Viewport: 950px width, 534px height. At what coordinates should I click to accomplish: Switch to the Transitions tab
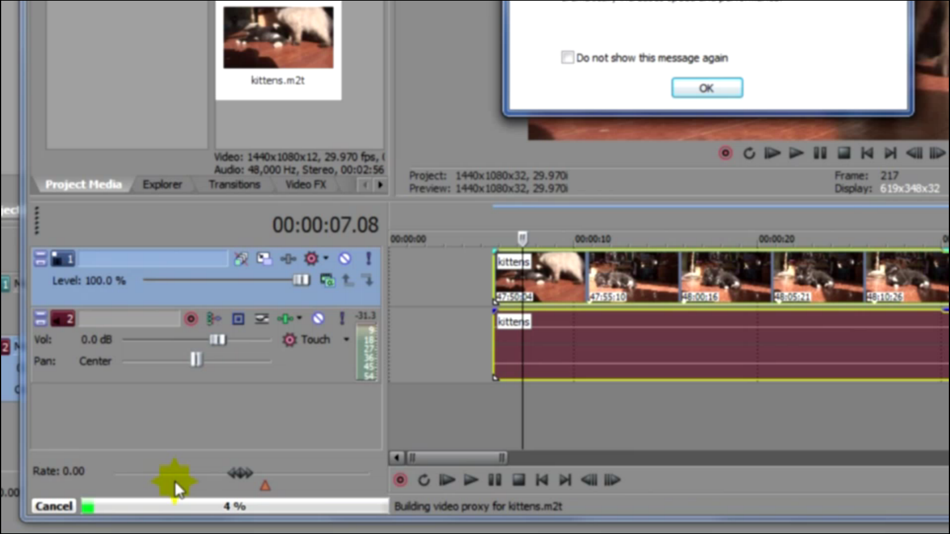coord(234,184)
